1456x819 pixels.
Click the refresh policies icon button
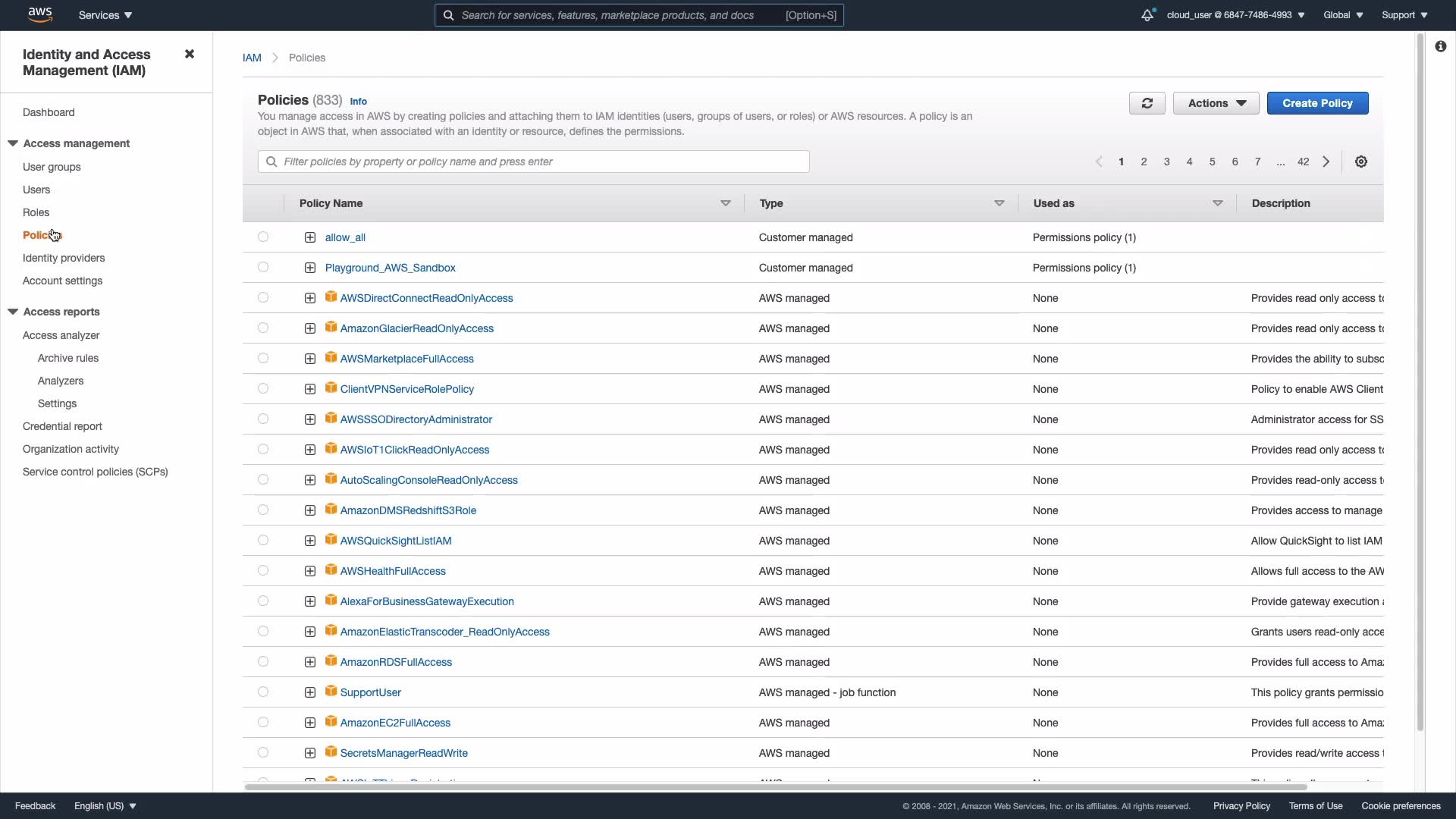(1147, 103)
